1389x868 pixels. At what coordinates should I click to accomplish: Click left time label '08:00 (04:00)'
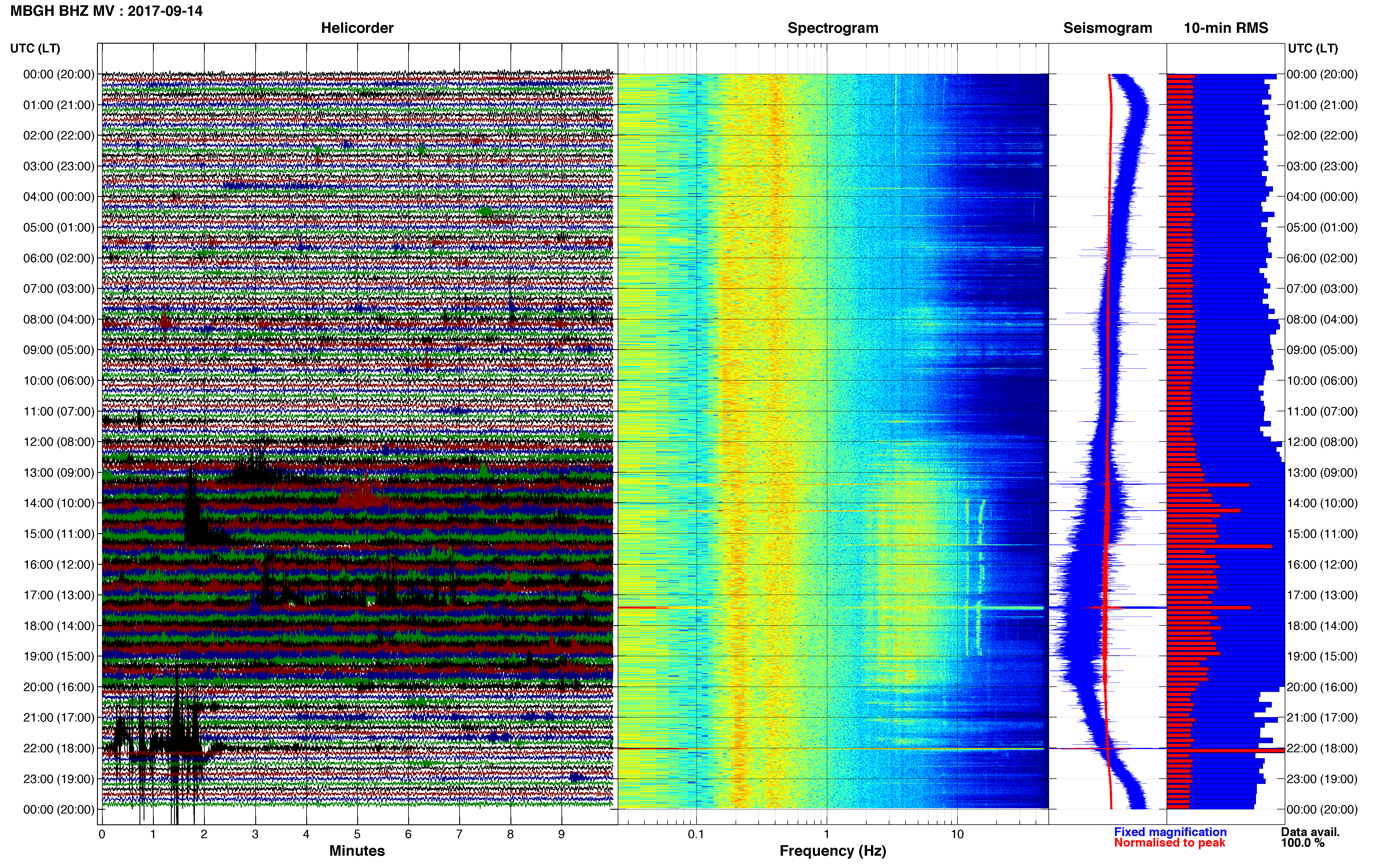click(59, 319)
